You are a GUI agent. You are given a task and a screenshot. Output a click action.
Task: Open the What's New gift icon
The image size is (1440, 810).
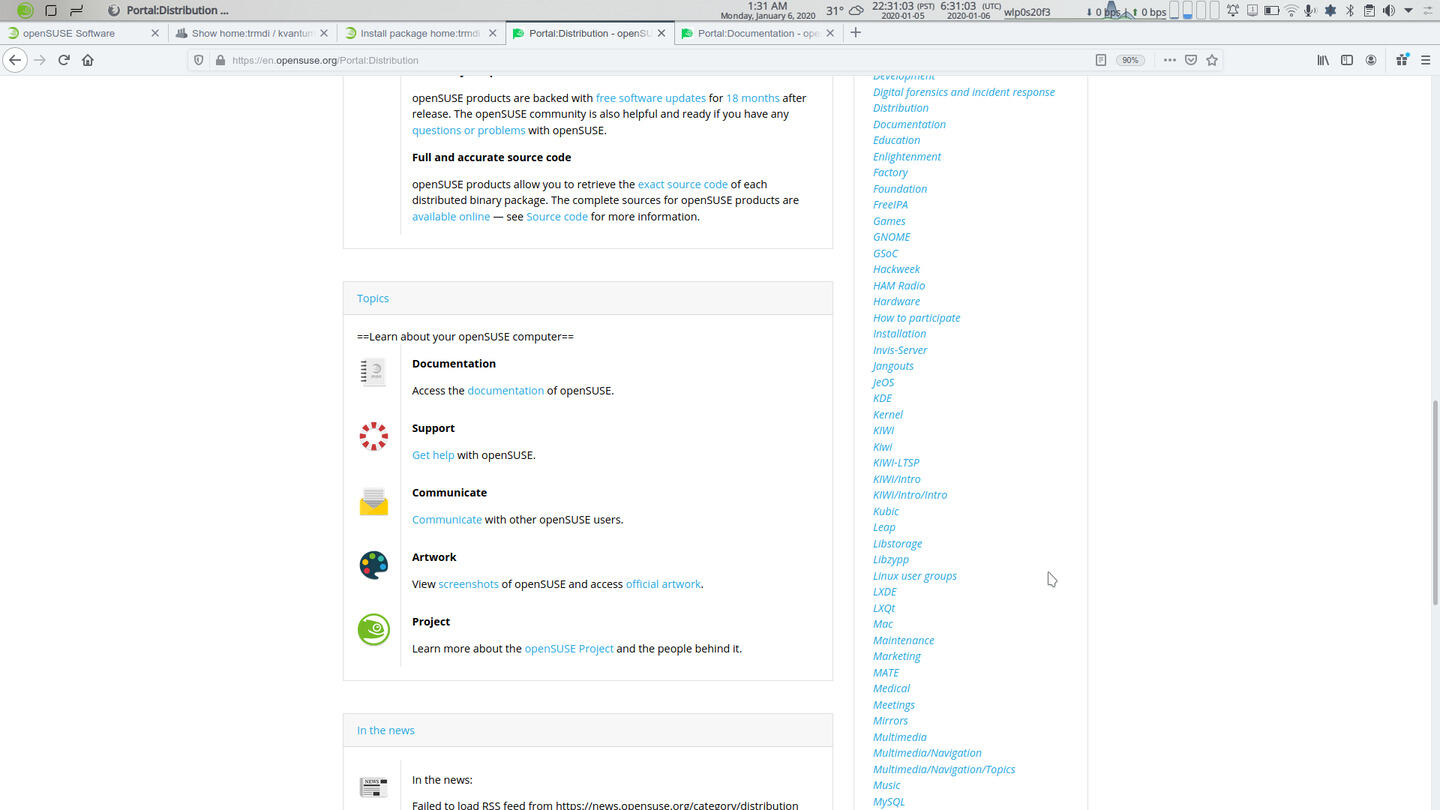[1402, 60]
